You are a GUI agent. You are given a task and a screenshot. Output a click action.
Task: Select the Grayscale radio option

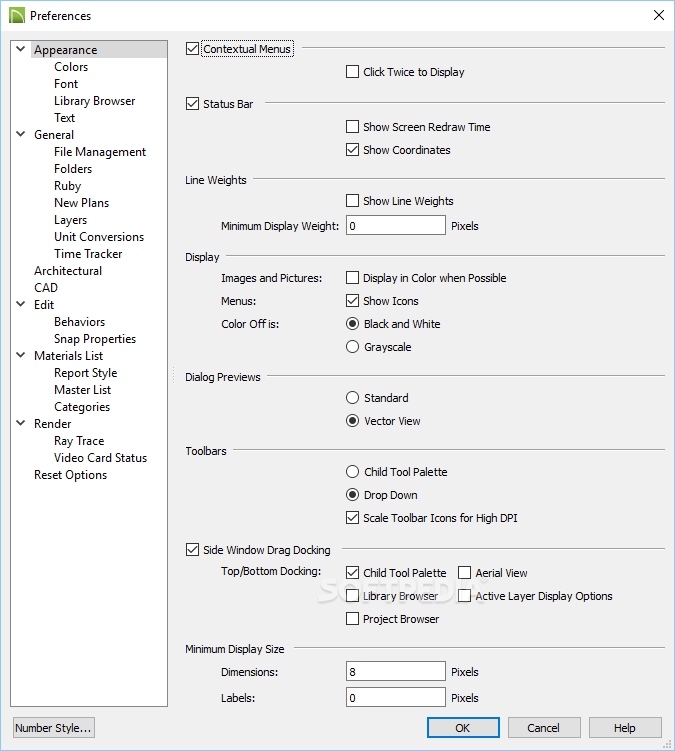click(352, 347)
